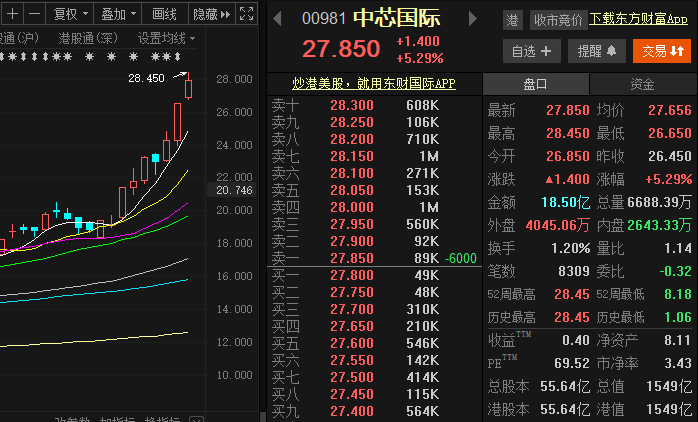Click 卖三 price 27.950

click(x=352, y=224)
